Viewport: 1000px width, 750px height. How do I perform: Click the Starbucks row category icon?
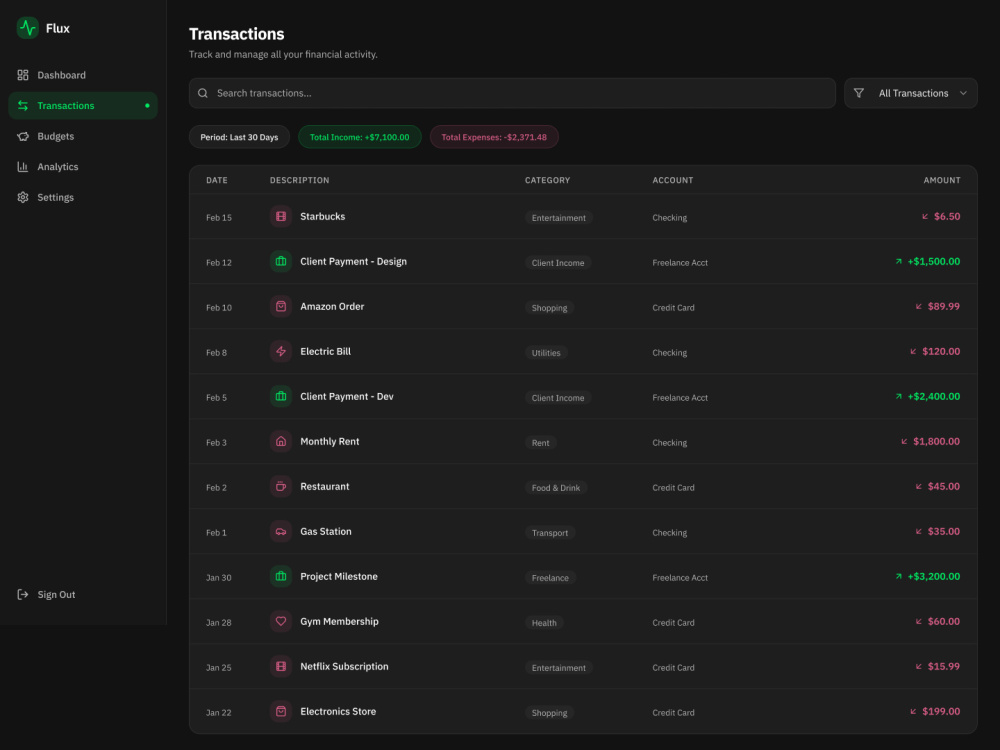click(x=281, y=217)
